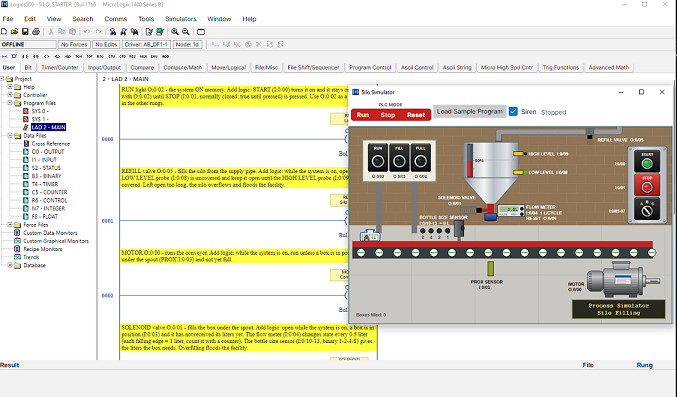Screen dimensions: 677x397
Task: Click the selector switch knob in simulator
Action: (x=647, y=211)
